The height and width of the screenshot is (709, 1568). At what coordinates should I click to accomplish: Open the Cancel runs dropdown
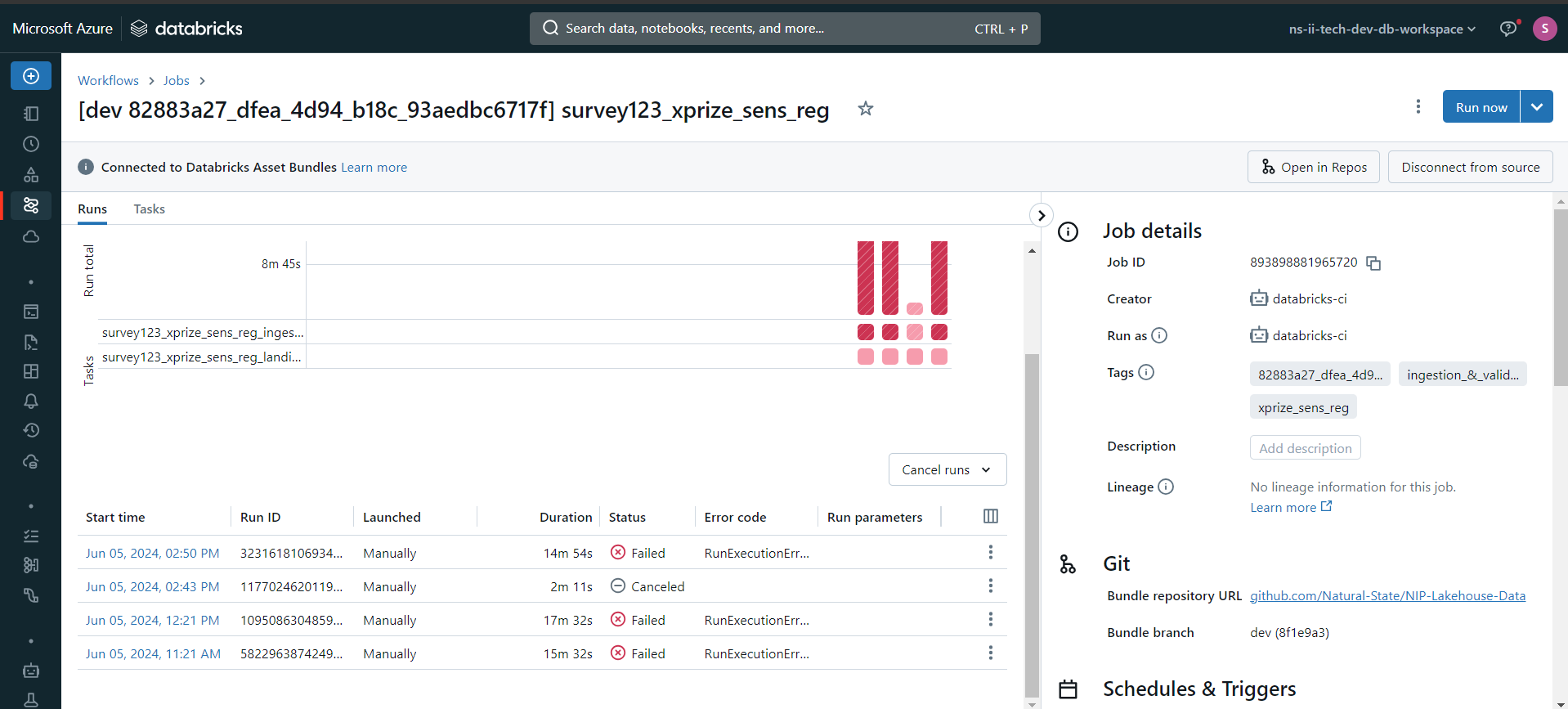[x=948, y=469]
